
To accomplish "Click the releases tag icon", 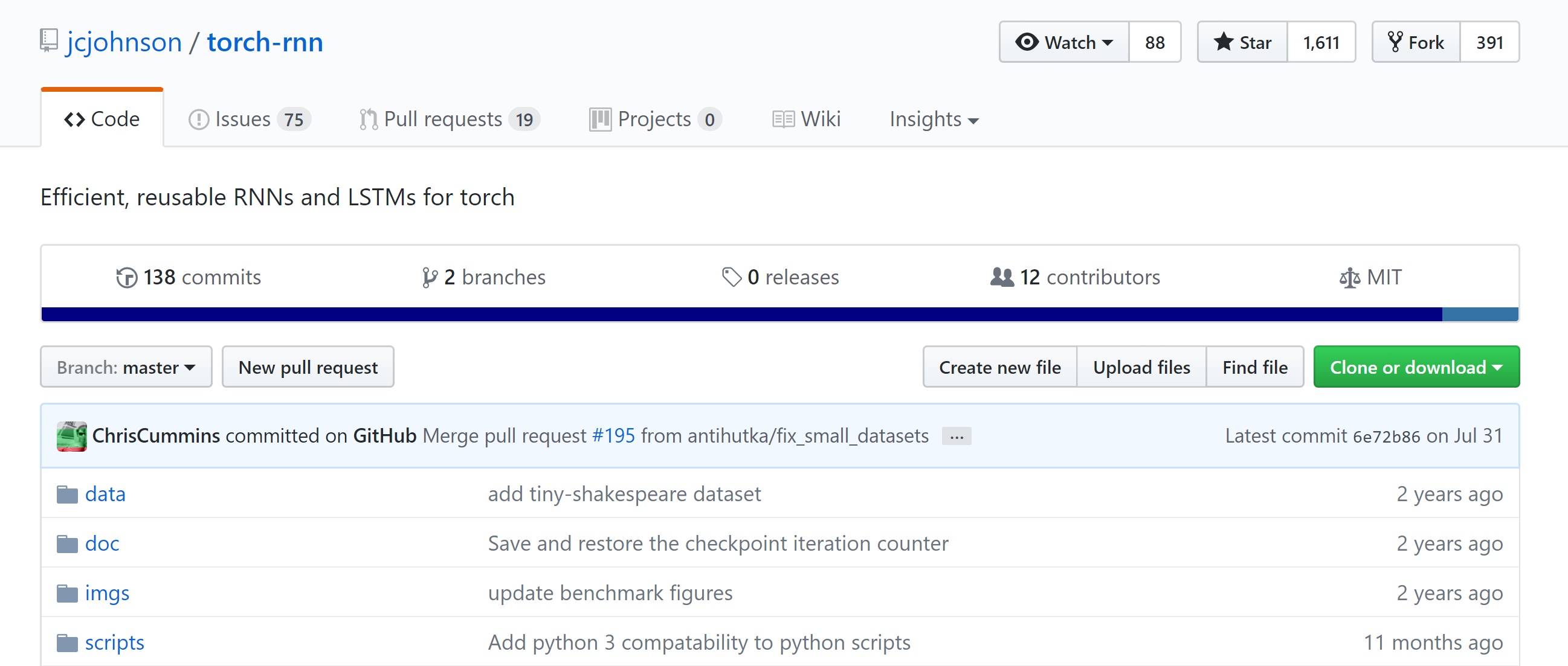I will pos(731,277).
